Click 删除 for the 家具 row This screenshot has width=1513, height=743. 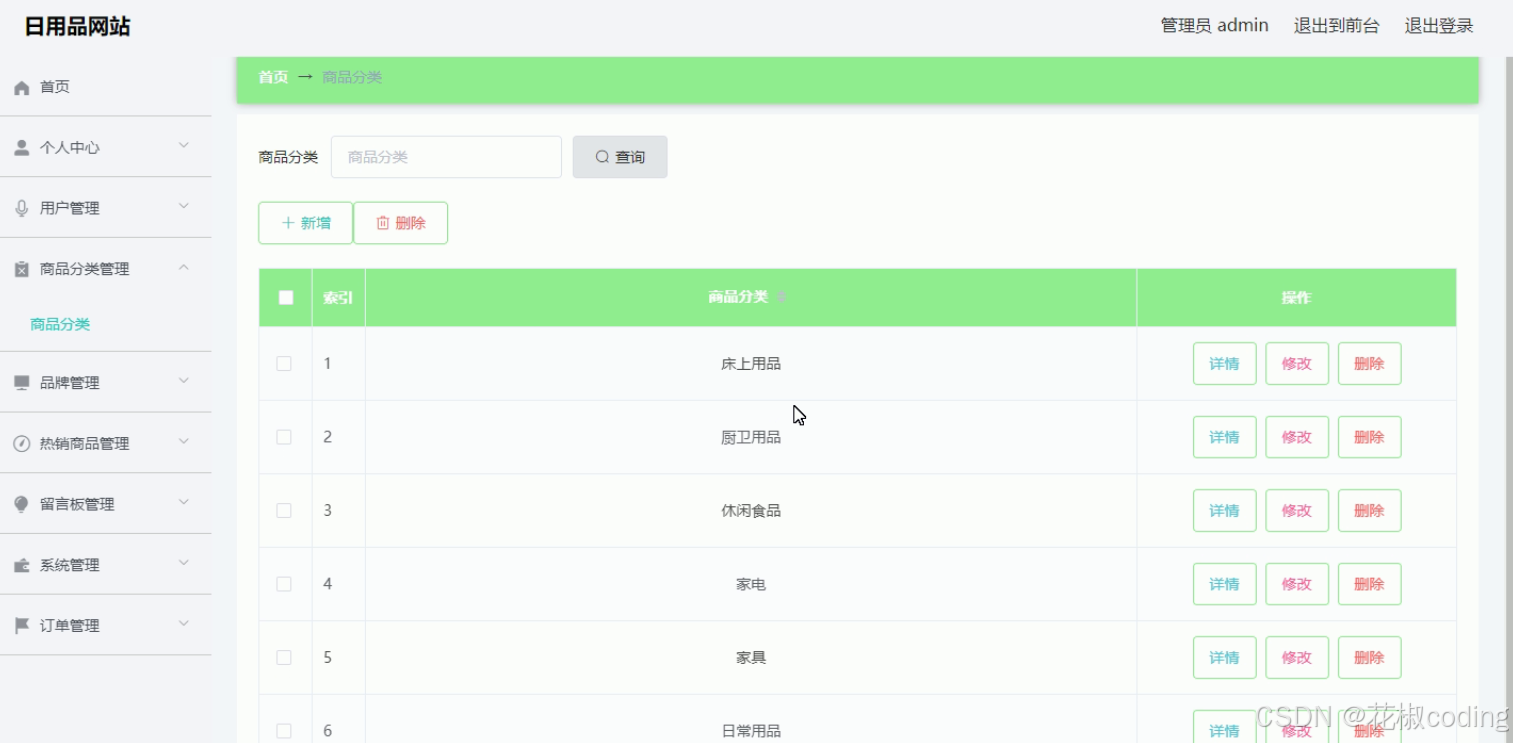coord(1369,657)
